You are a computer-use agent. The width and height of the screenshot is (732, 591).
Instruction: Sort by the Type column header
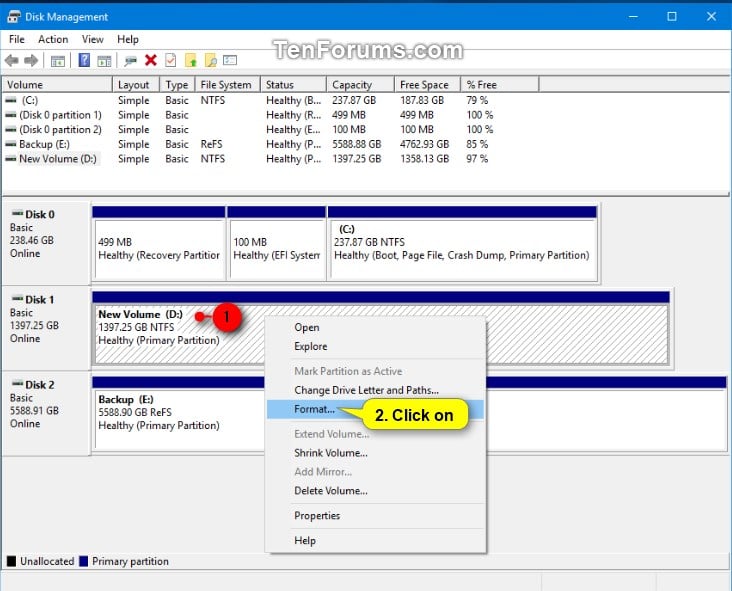177,84
